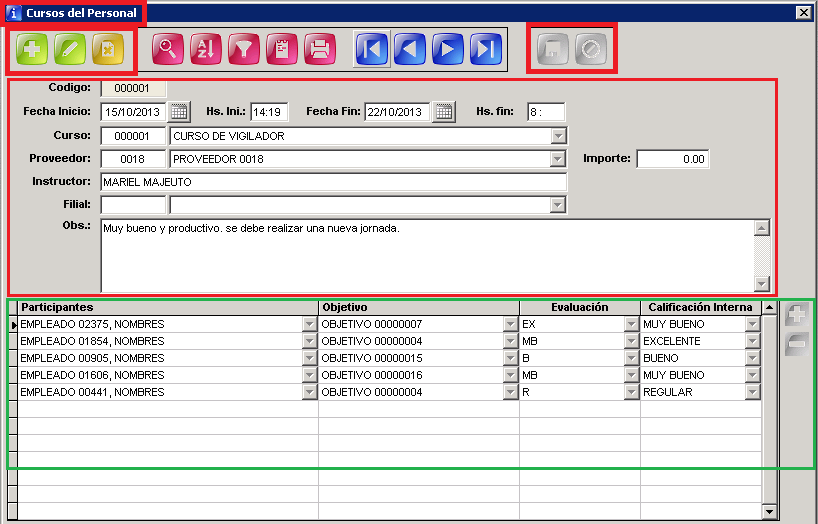This screenshot has height=524, width=818.
Task: Click the Instructor field MARIEL MAJEUTO
Action: (x=333, y=182)
